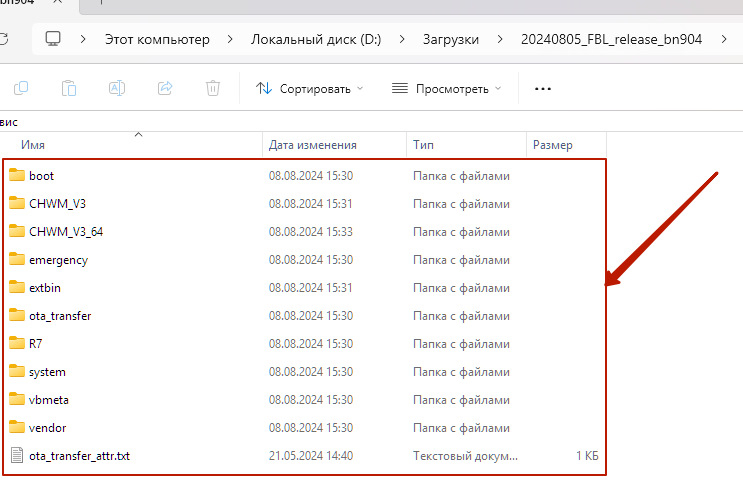
Task: Select the emergency folder name
Action: 58,260
